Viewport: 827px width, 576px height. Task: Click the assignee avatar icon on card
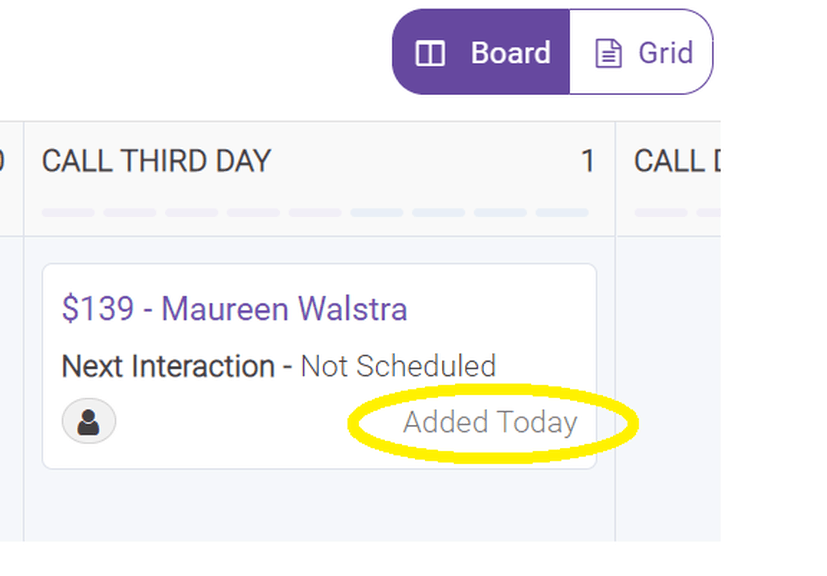coord(89,421)
